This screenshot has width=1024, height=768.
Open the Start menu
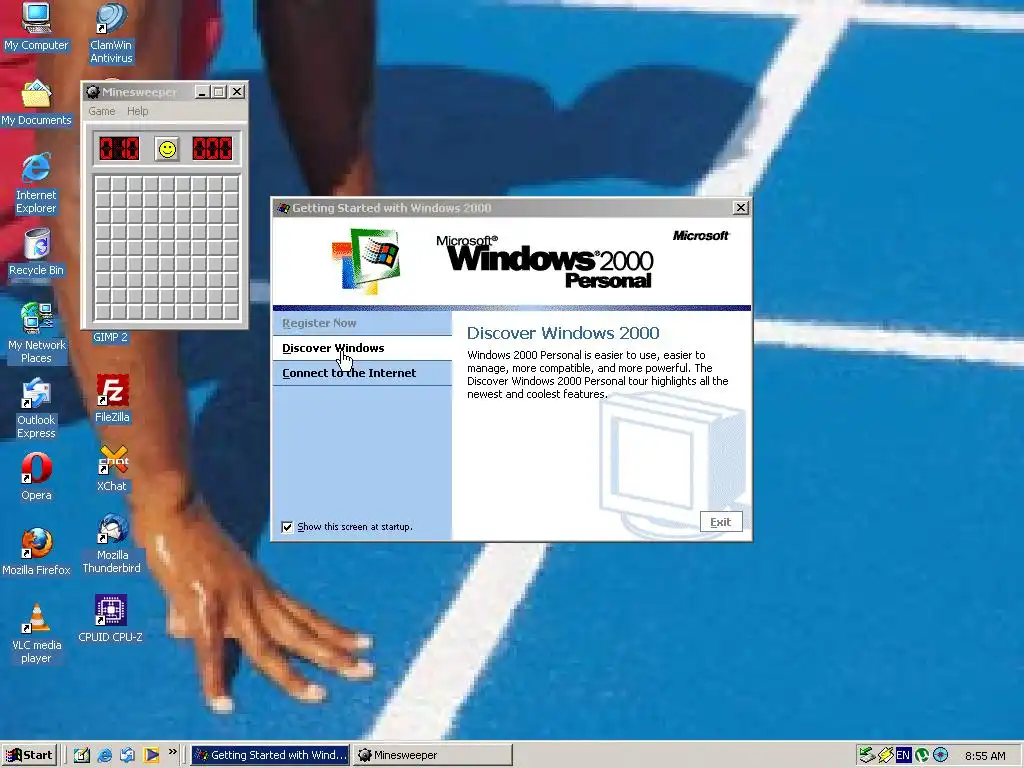click(29, 755)
